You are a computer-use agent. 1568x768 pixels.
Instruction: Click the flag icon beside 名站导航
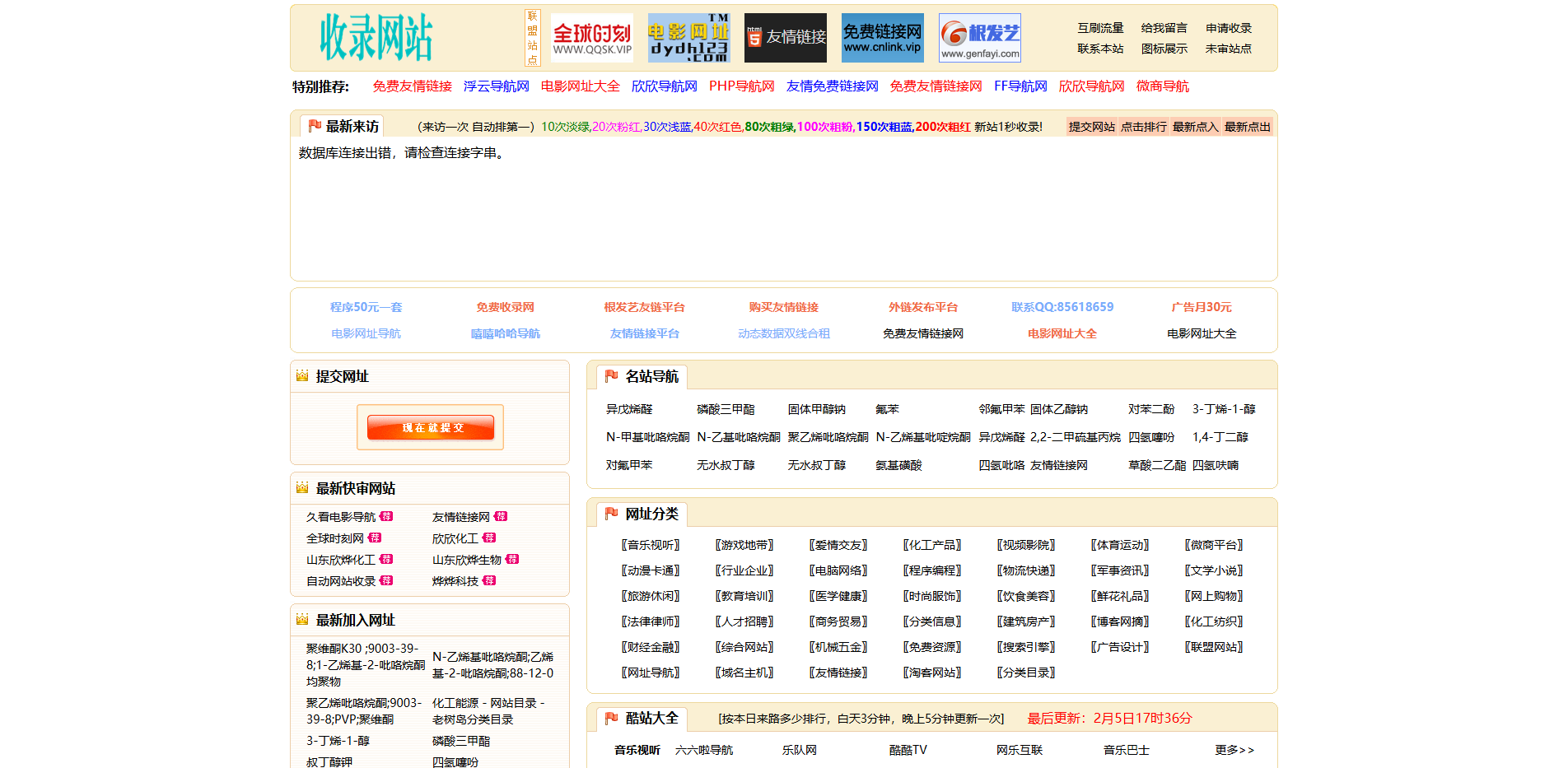[610, 375]
